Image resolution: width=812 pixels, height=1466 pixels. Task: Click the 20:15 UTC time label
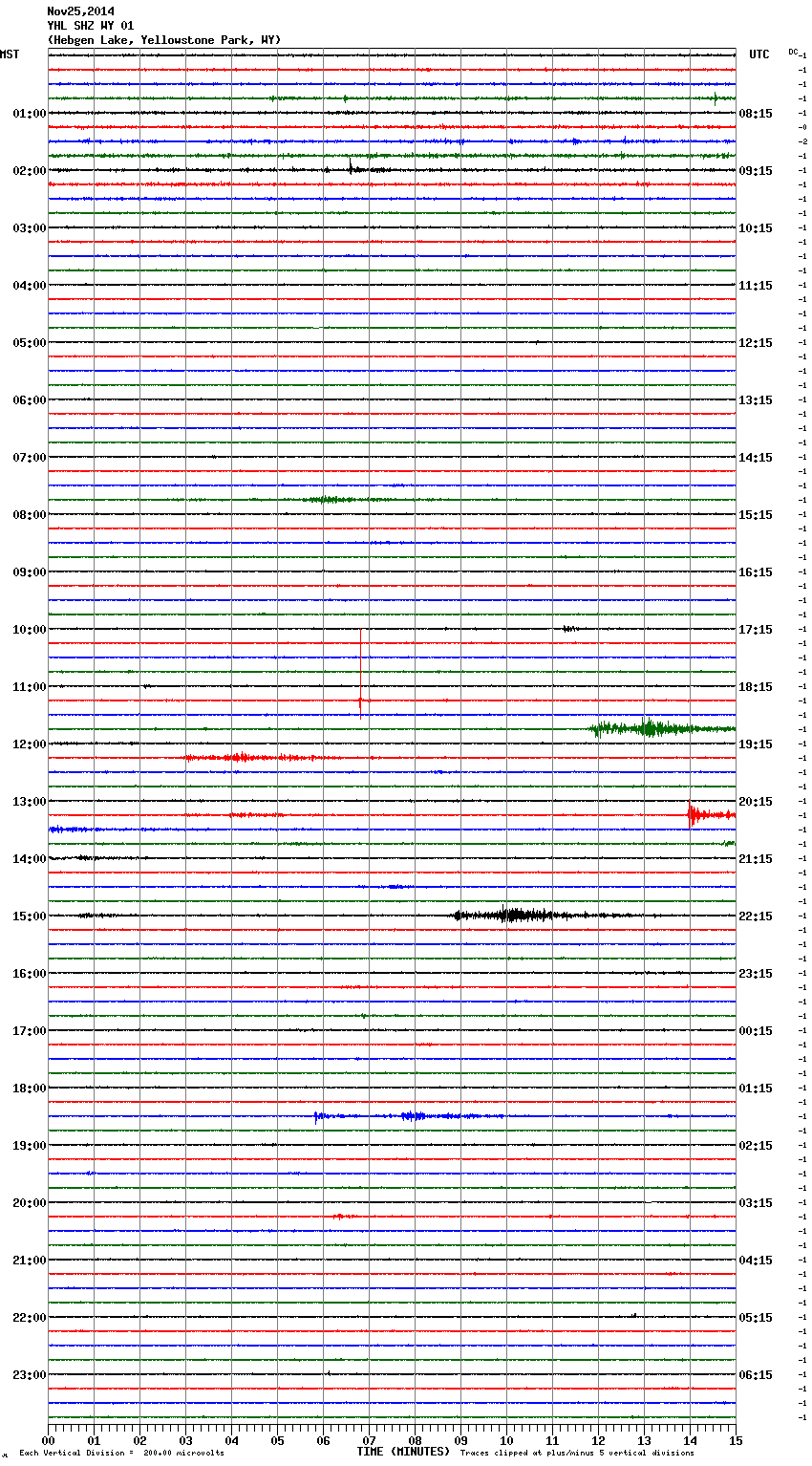(x=756, y=802)
